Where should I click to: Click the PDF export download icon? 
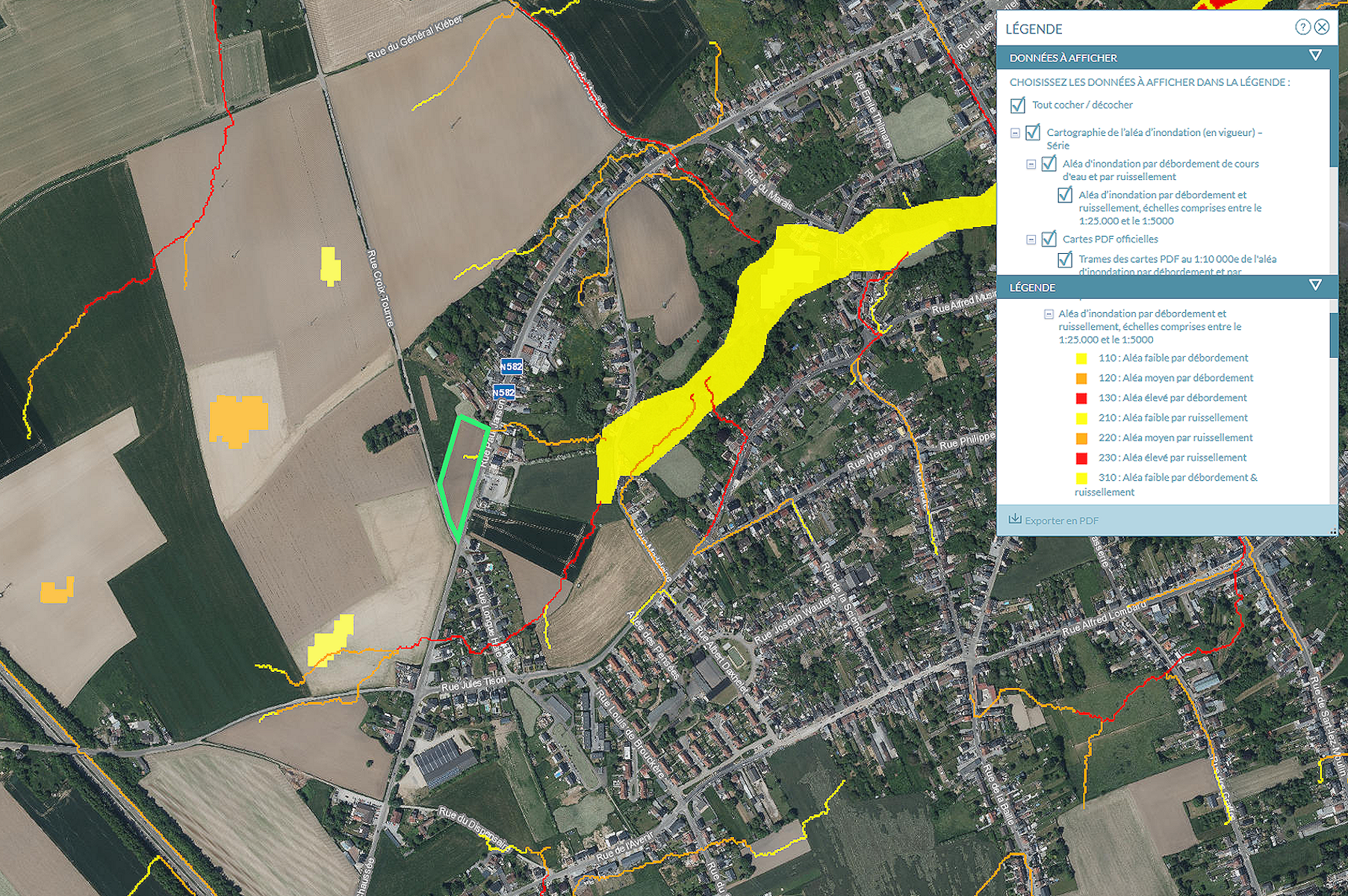1015,520
